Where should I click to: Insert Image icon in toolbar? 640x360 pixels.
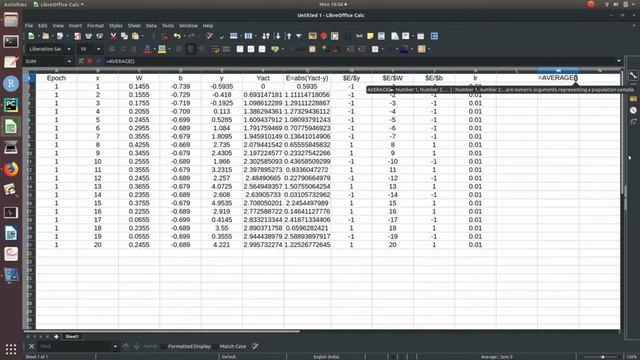[x=312, y=36]
